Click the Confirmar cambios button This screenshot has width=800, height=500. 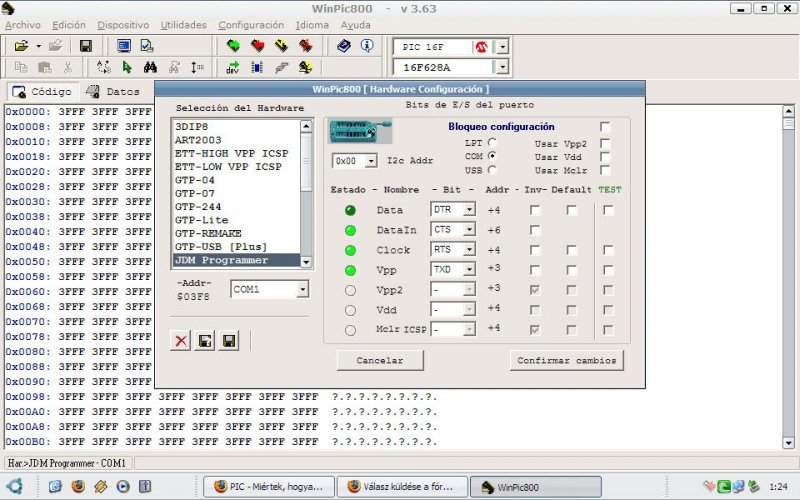(x=566, y=360)
